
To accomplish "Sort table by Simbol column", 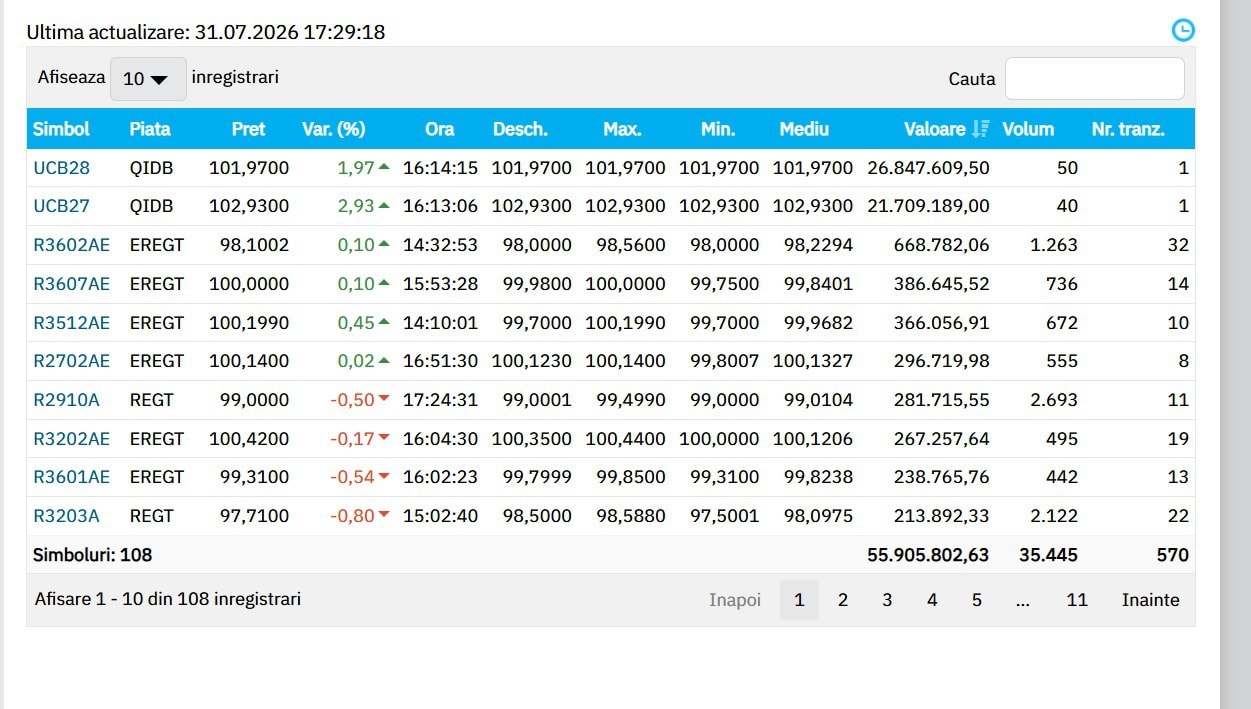I will 61,129.
